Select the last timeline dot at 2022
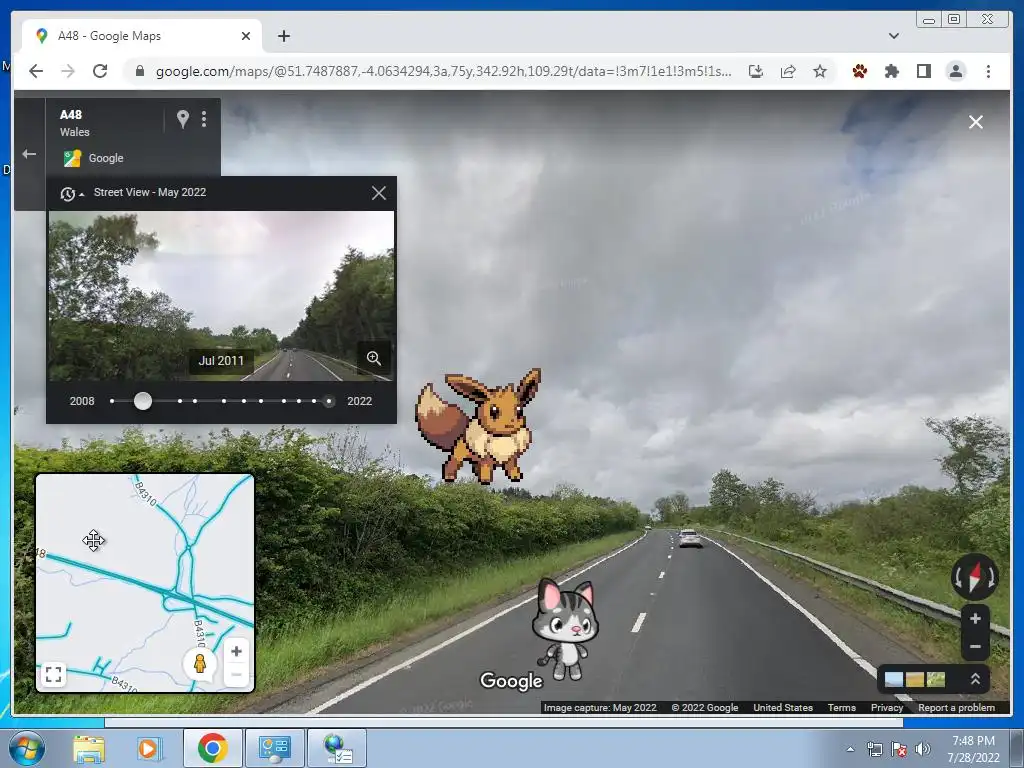The height and width of the screenshot is (768, 1024). tap(328, 401)
